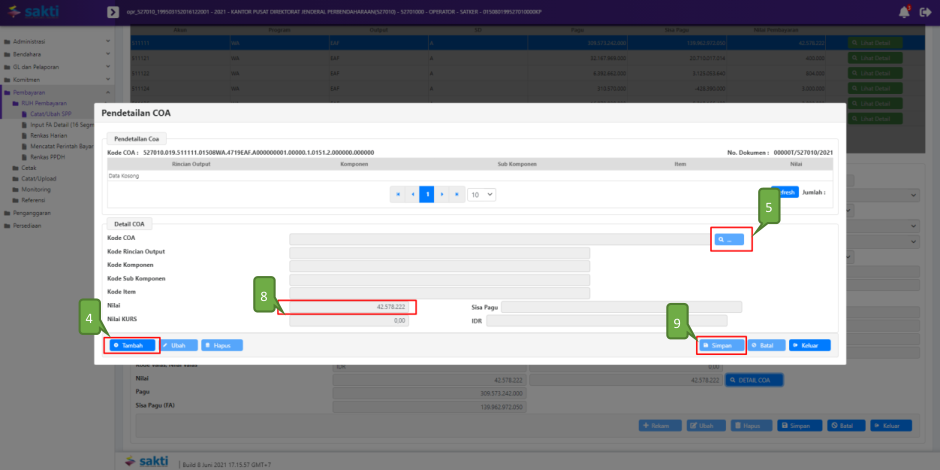Viewport: 940px width, 470px height.
Task: Open Renkas Harian menu item
Action: [x=48, y=135]
